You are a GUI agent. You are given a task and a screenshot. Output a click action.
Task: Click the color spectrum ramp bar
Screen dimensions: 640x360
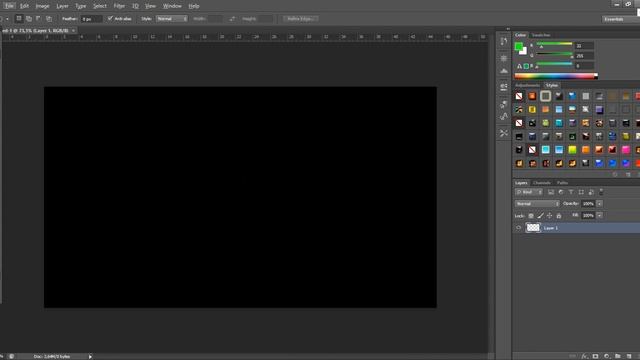click(556, 76)
